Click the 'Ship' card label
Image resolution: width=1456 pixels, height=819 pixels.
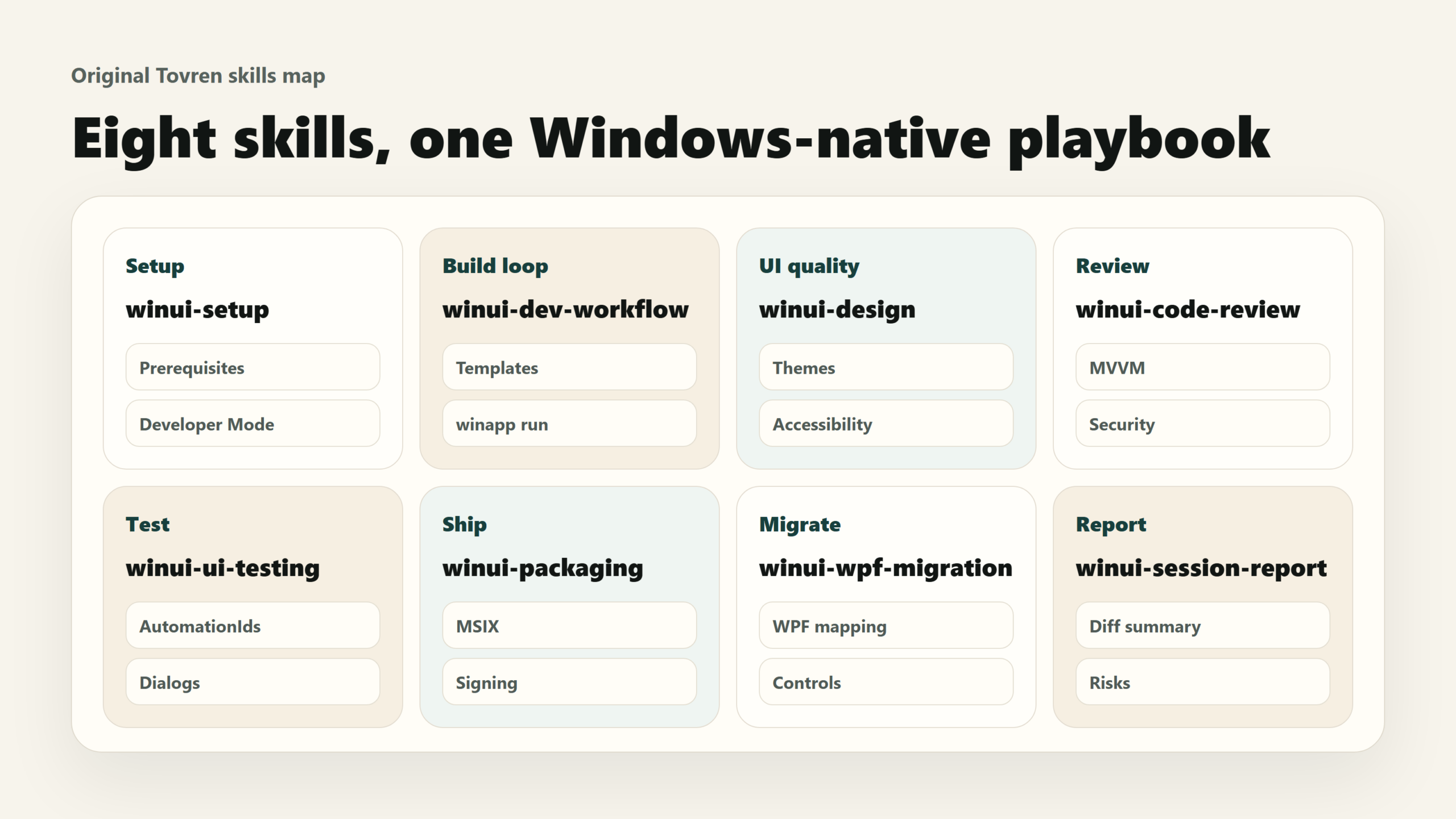464,524
